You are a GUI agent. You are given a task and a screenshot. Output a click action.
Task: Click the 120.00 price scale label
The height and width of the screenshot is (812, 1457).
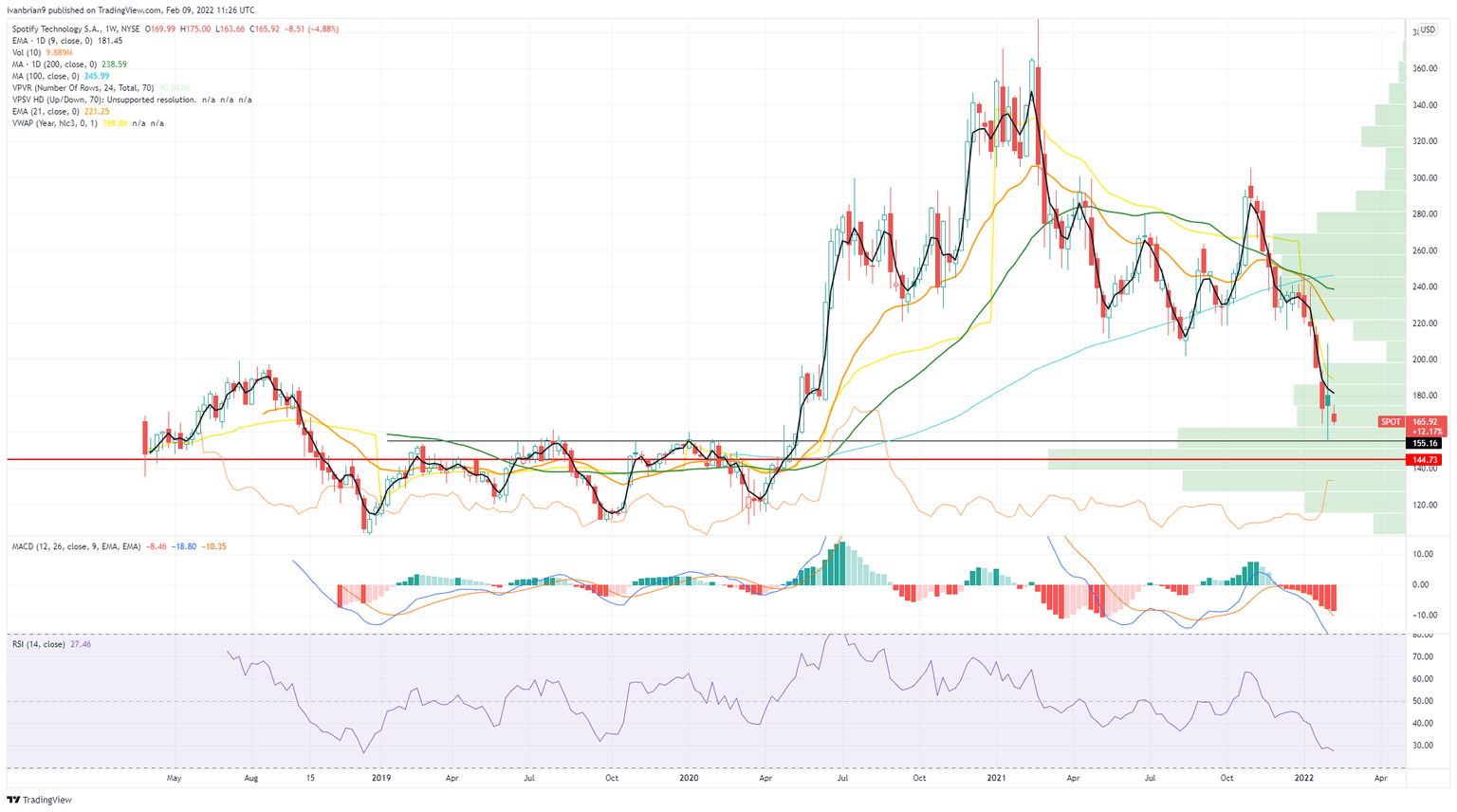[x=1425, y=505]
